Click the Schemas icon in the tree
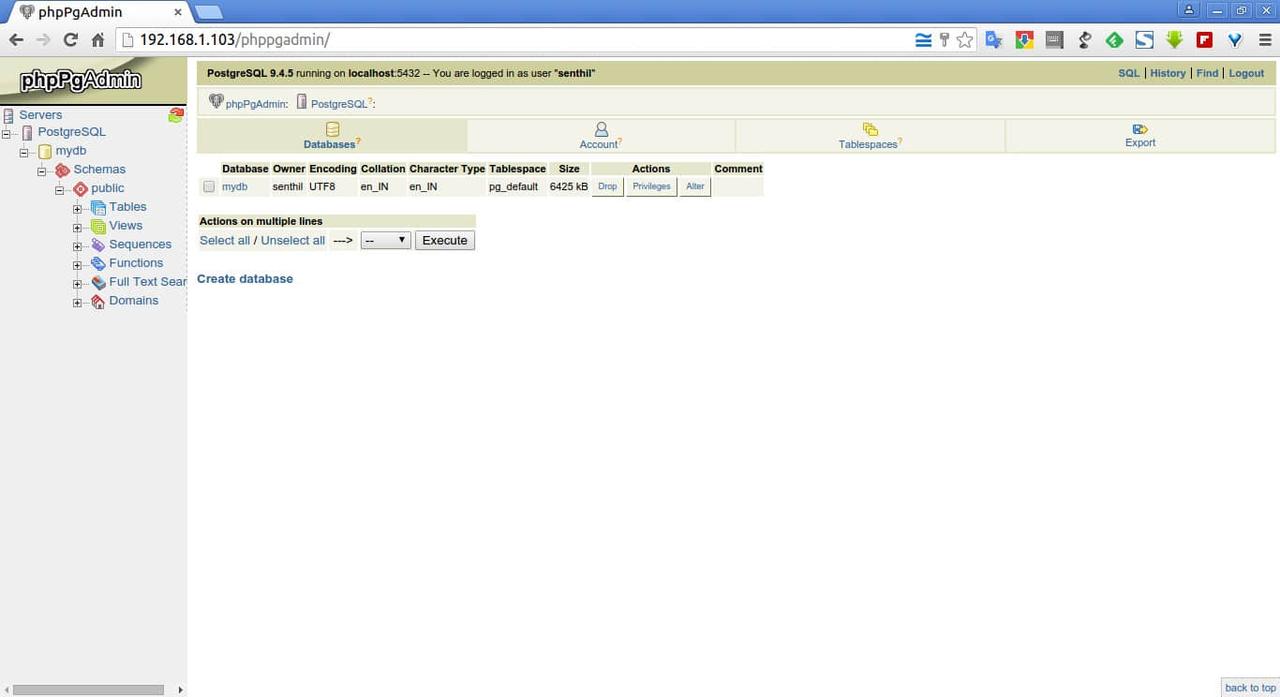 (62, 170)
